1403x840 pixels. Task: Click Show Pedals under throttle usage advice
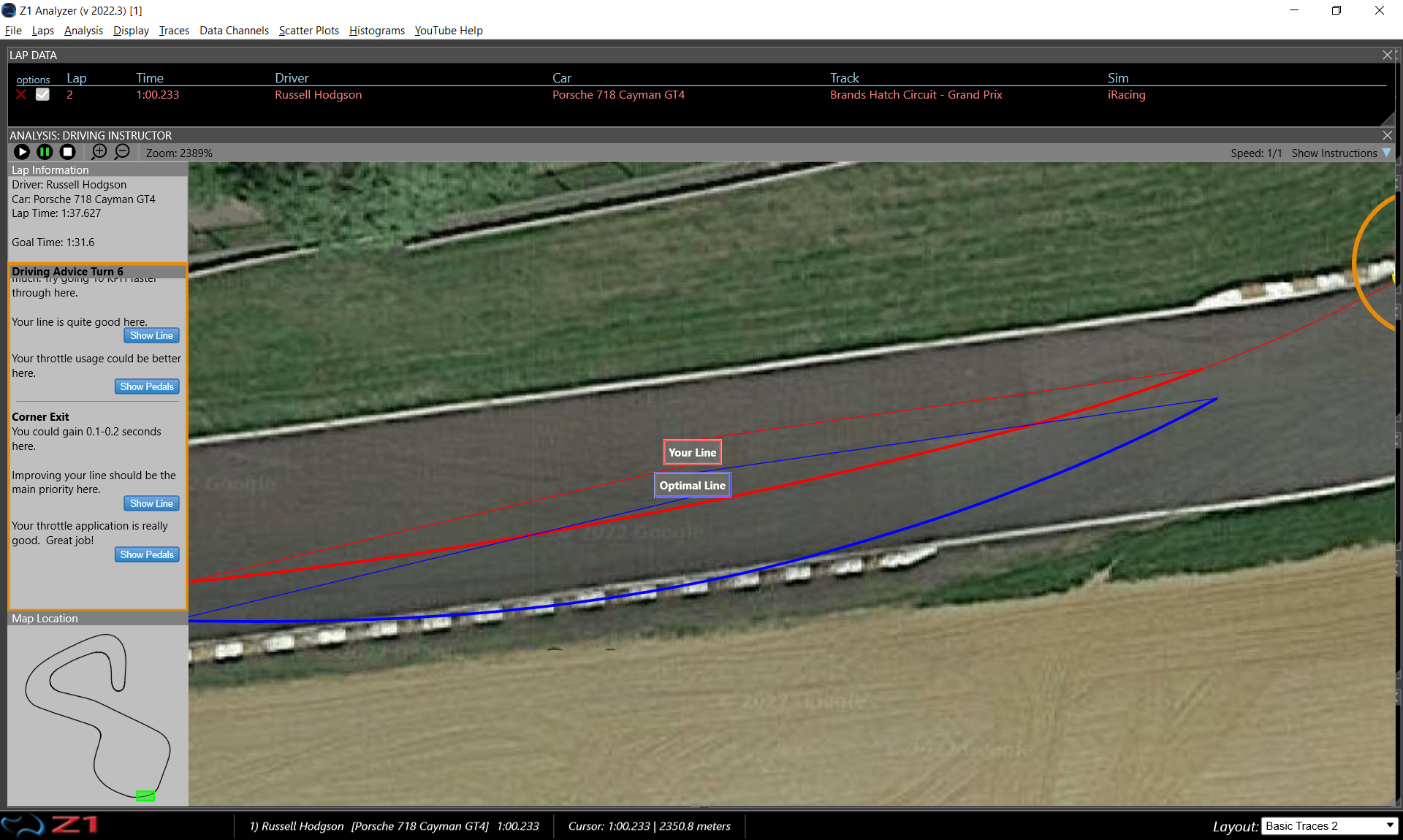point(147,386)
